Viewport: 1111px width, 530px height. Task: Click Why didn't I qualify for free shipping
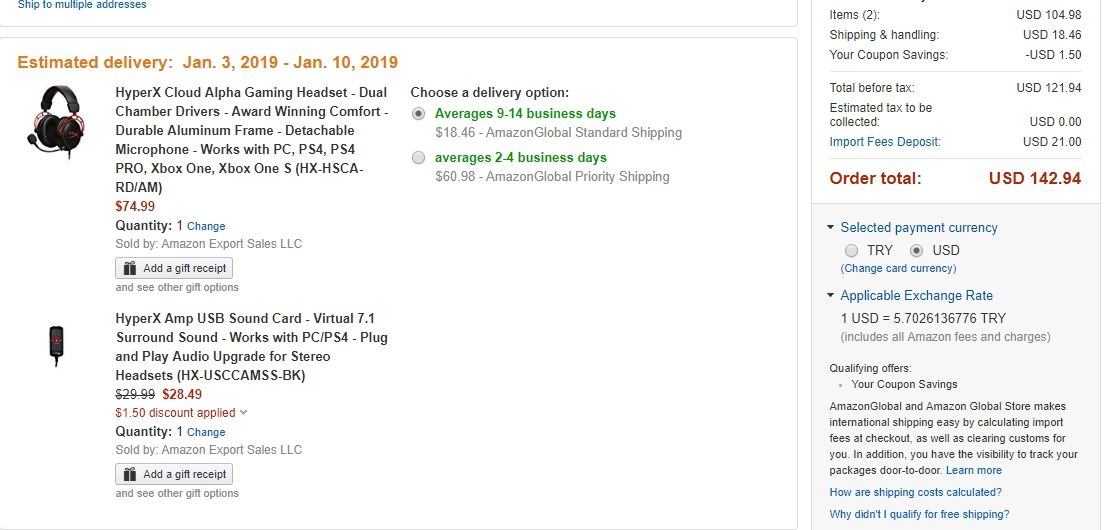[x=919, y=514]
